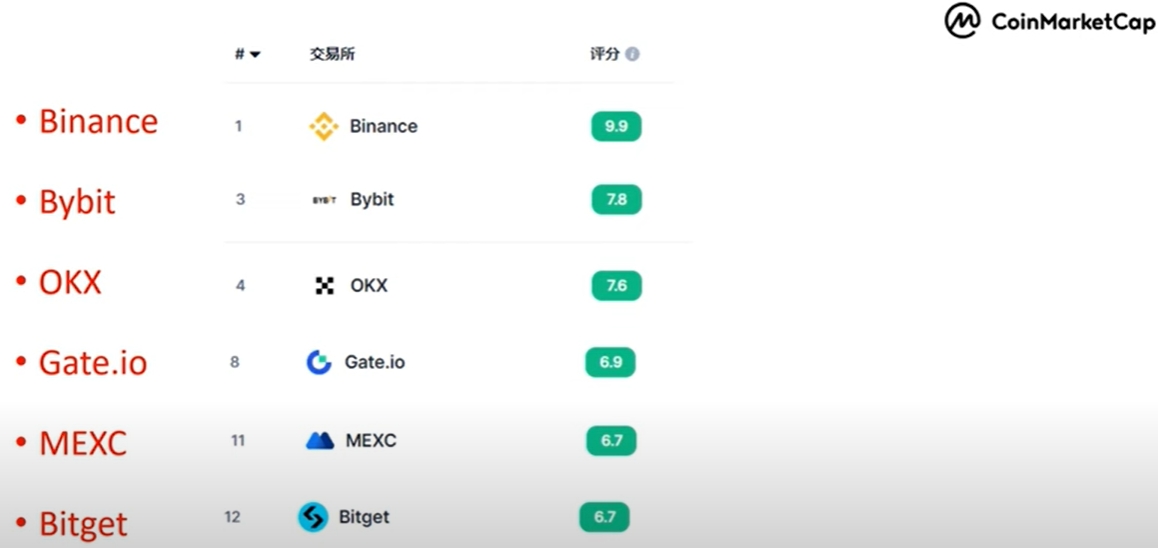Open the OKX exchange name link
Viewport: 1158px width, 548px height.
click(x=369, y=286)
